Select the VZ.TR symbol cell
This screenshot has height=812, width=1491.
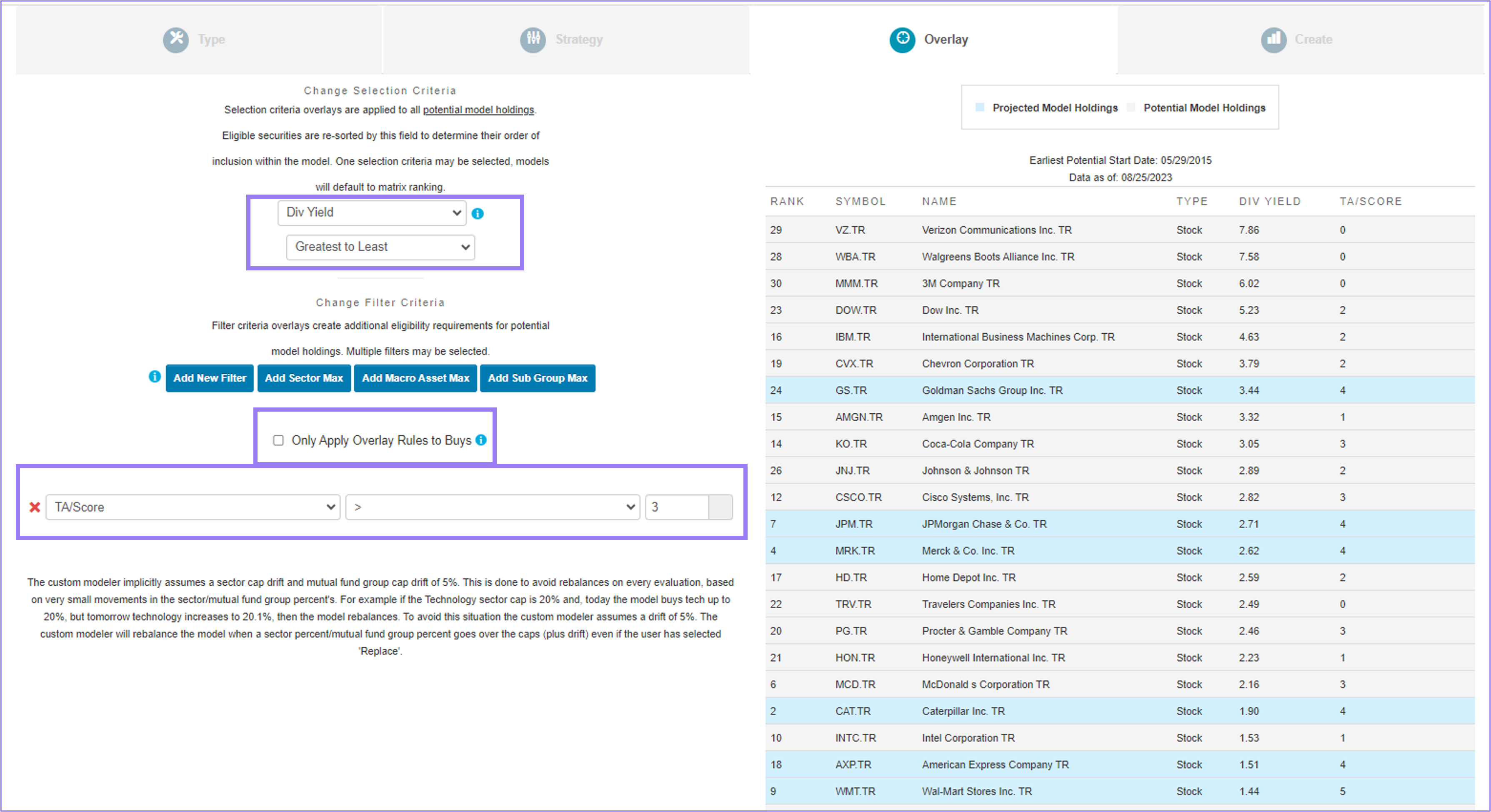(850, 230)
